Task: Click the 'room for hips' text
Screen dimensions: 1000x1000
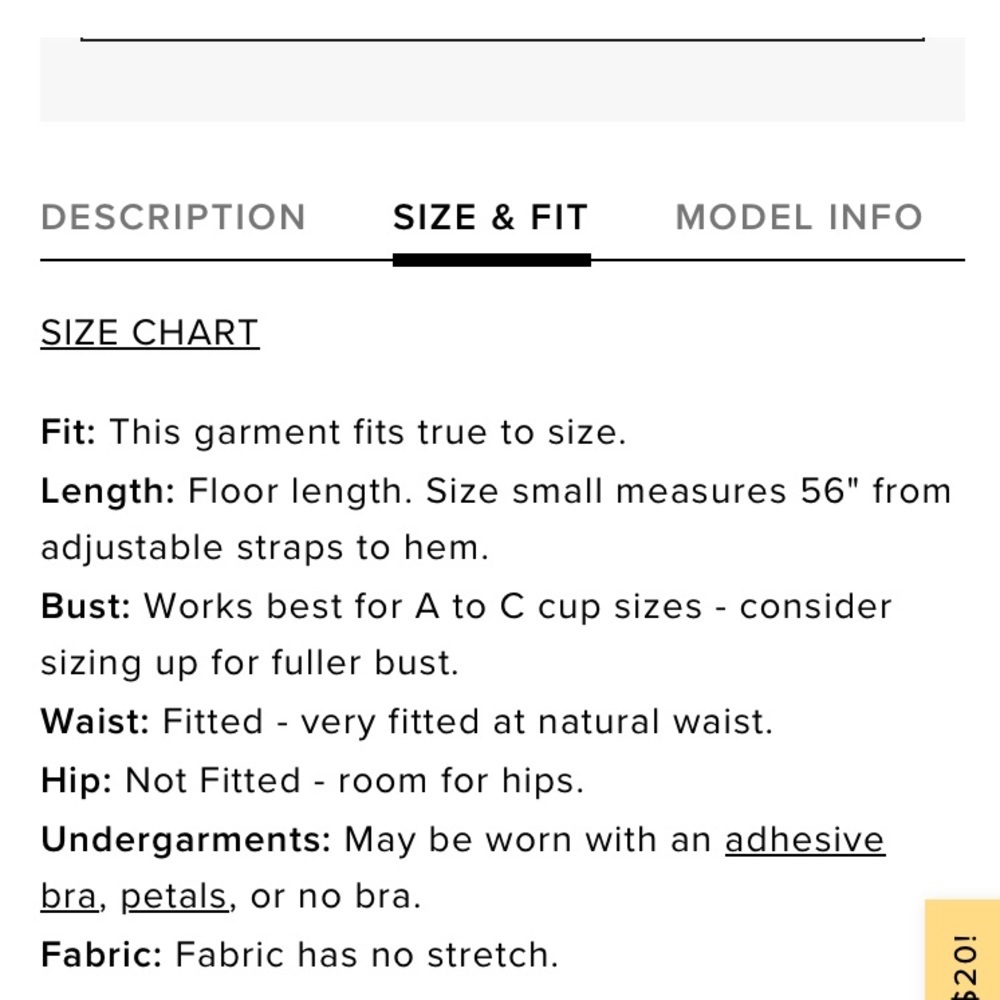Action: 460,781
